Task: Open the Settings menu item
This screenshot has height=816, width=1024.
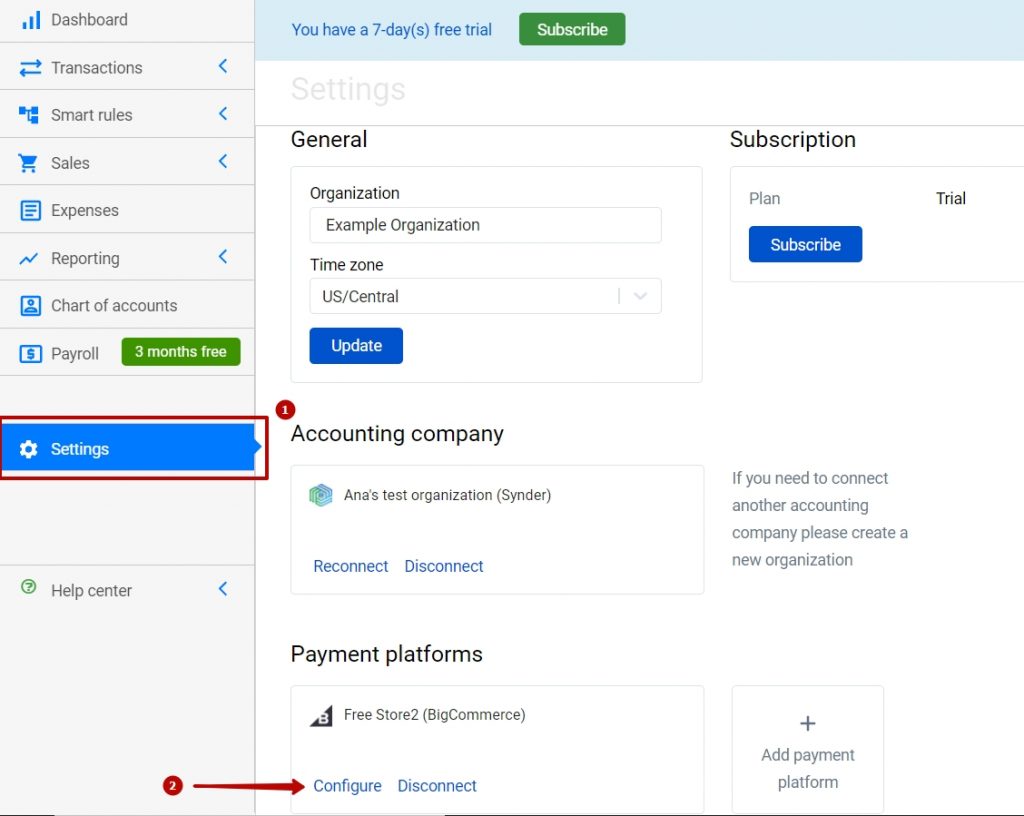Action: click(127, 449)
